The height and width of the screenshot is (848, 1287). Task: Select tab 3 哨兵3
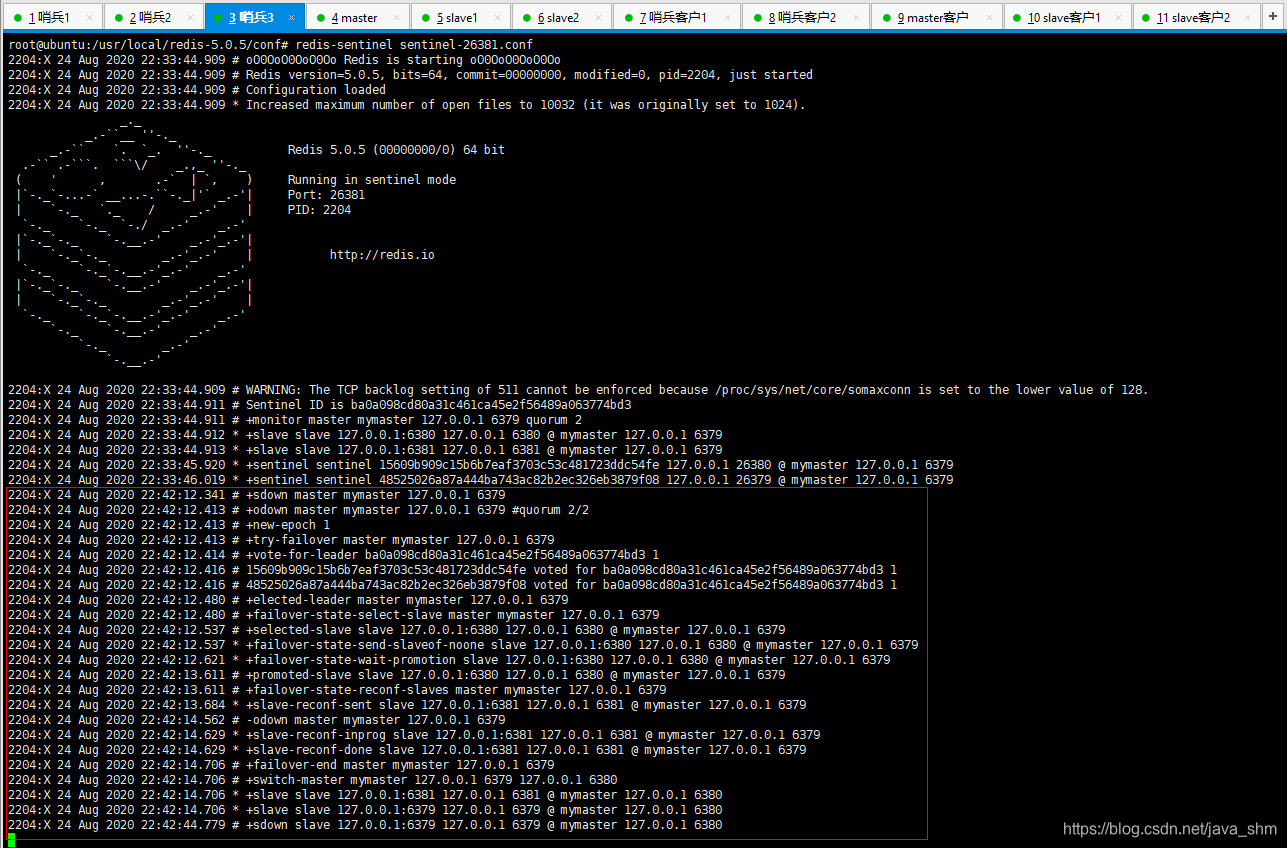pos(254,18)
